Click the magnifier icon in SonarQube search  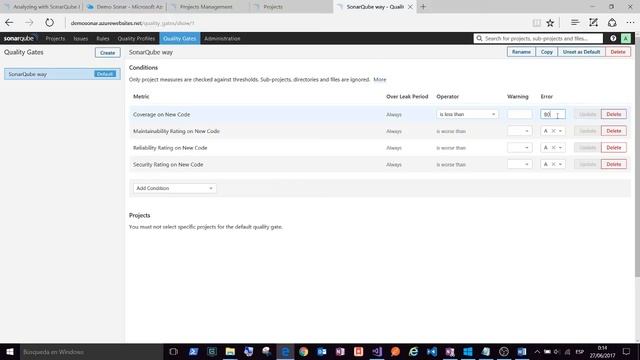tap(480, 38)
